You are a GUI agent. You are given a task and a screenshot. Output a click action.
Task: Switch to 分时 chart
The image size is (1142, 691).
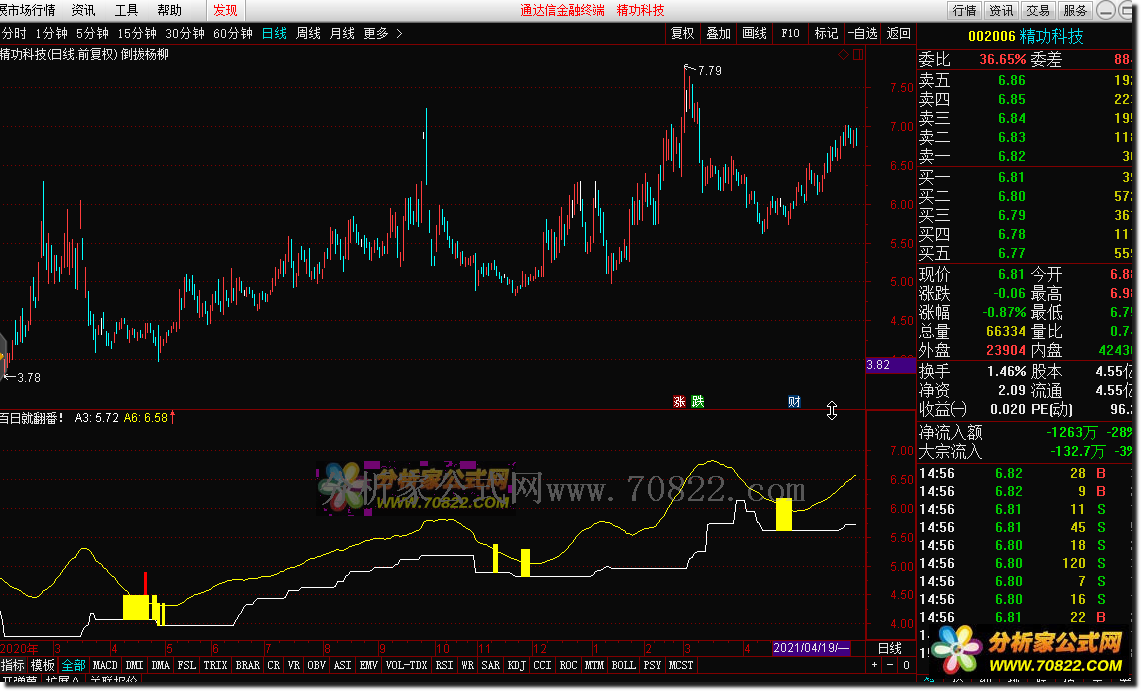click(14, 33)
